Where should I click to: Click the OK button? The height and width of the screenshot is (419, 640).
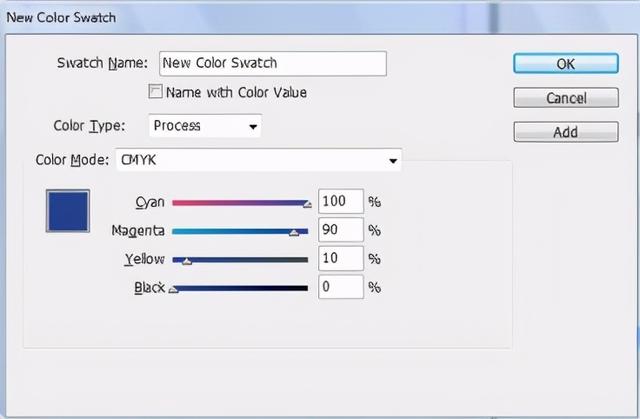coord(566,64)
